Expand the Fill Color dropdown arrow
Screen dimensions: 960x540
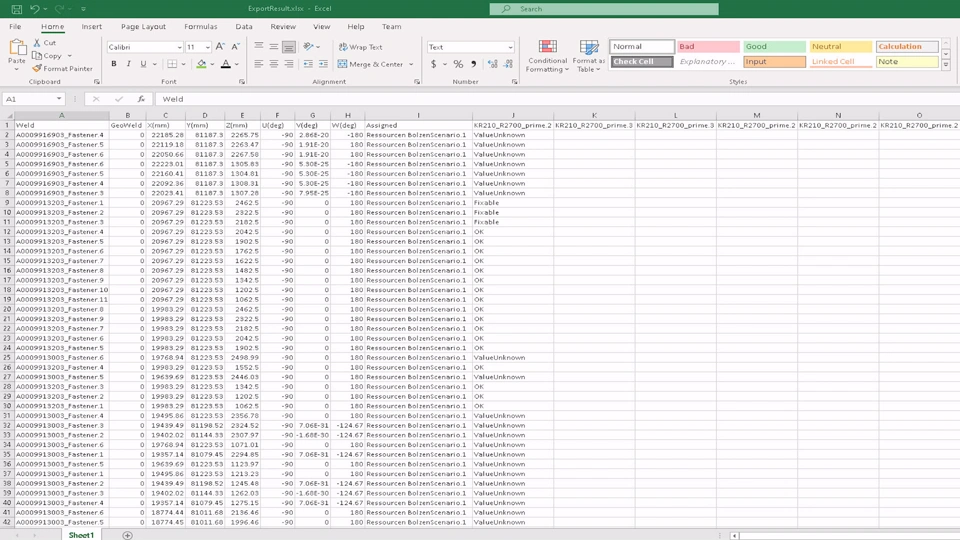click(212, 64)
